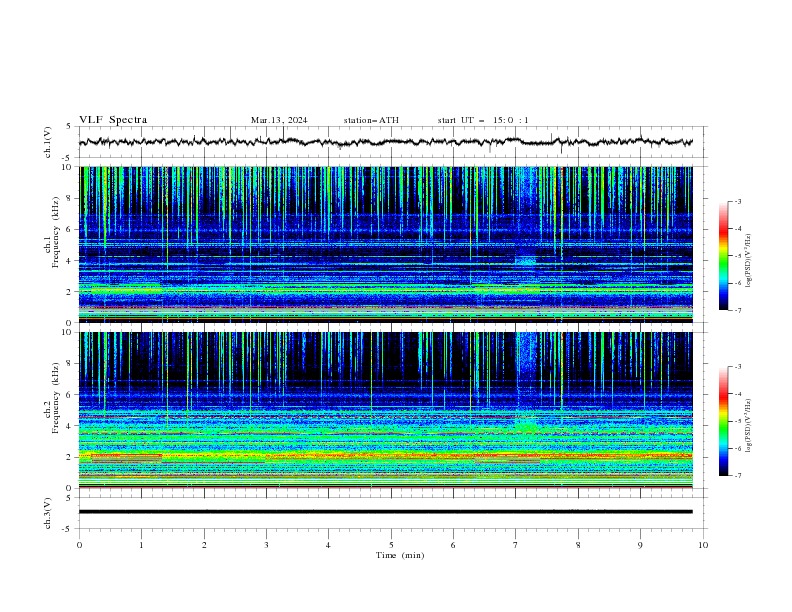Click the "-3" tick on ch.2 color bar
The height and width of the screenshot is (612, 792).
click(738, 367)
